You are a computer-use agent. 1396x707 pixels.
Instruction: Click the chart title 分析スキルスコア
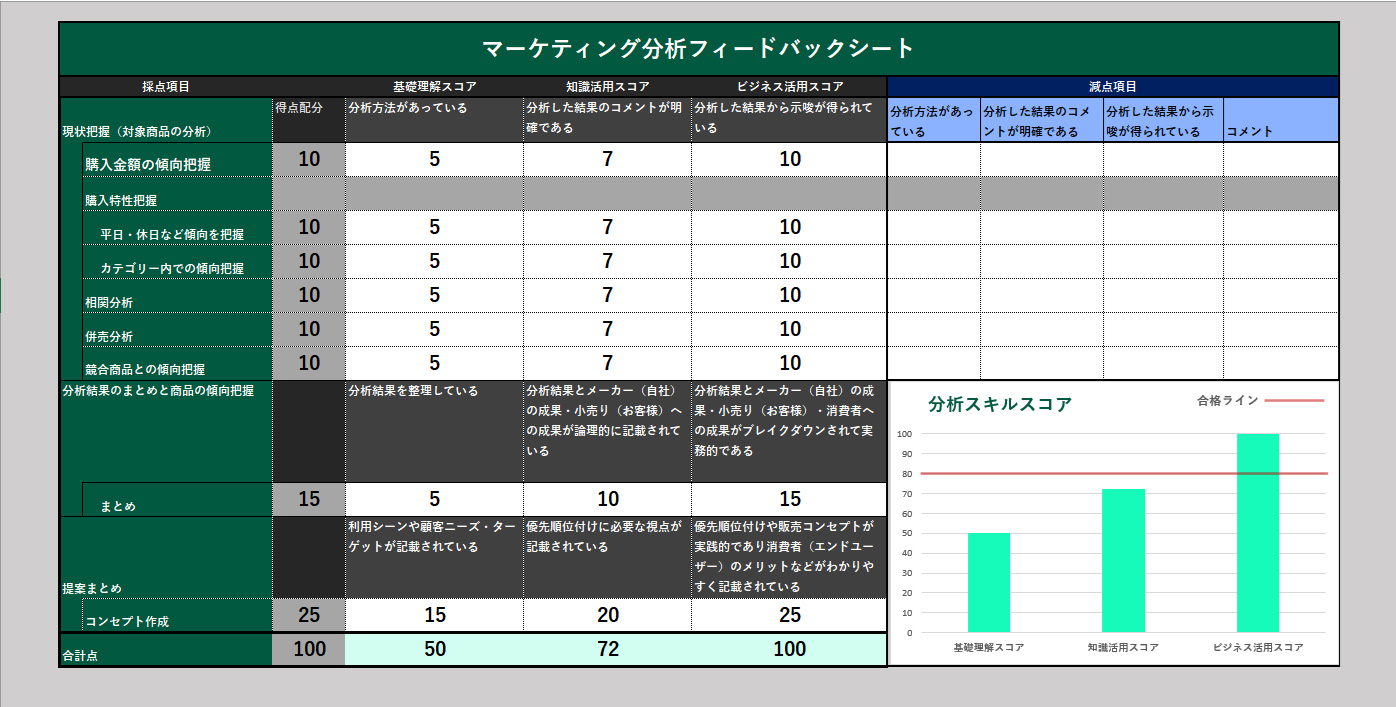(x=999, y=404)
